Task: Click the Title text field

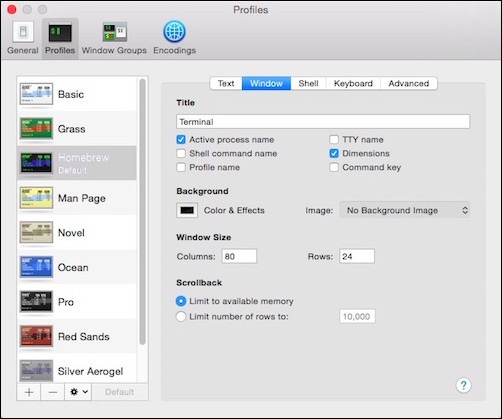Action: point(323,122)
